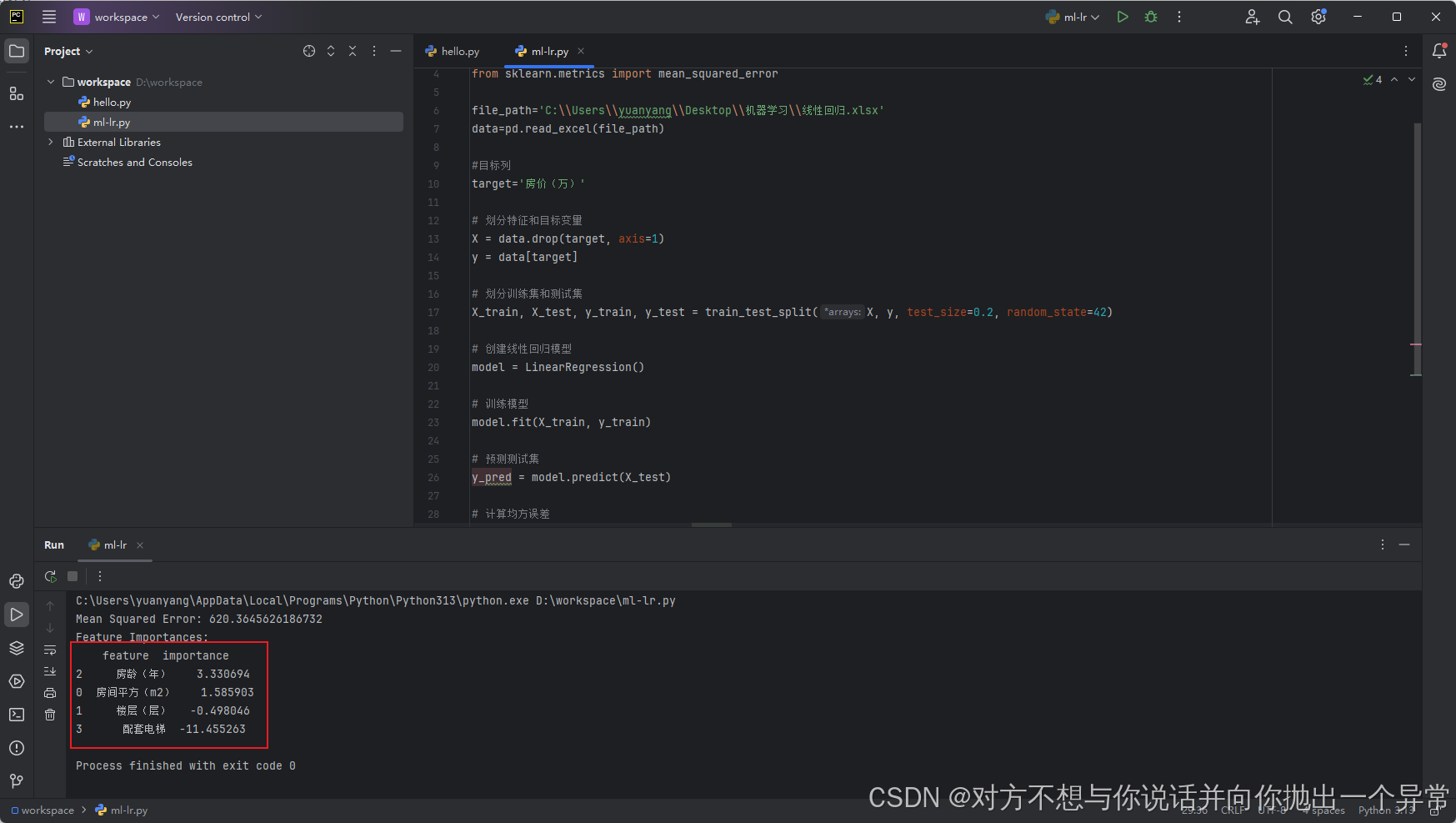Switch to hello.py editor tab
The height and width of the screenshot is (823, 1456).
click(453, 51)
